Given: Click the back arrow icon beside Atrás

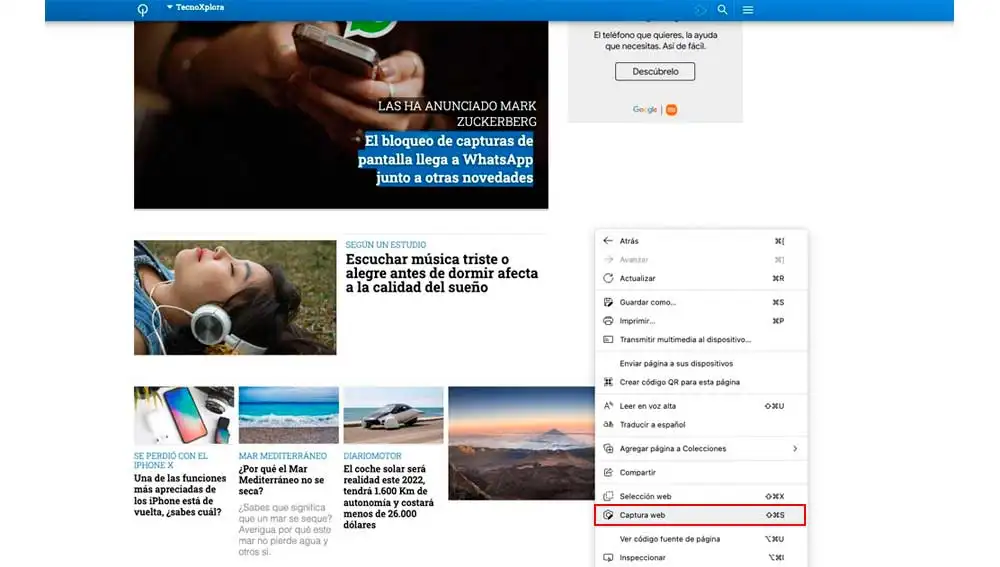Looking at the screenshot, I should 608,240.
